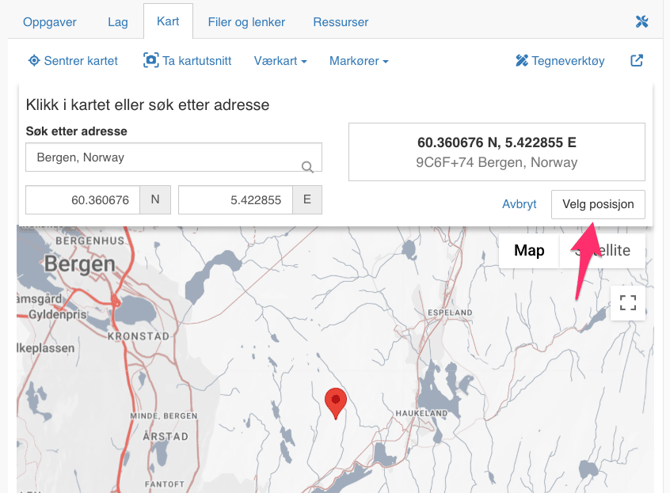Edit the longitude field 5.422855
670x493 pixels.
point(235,200)
